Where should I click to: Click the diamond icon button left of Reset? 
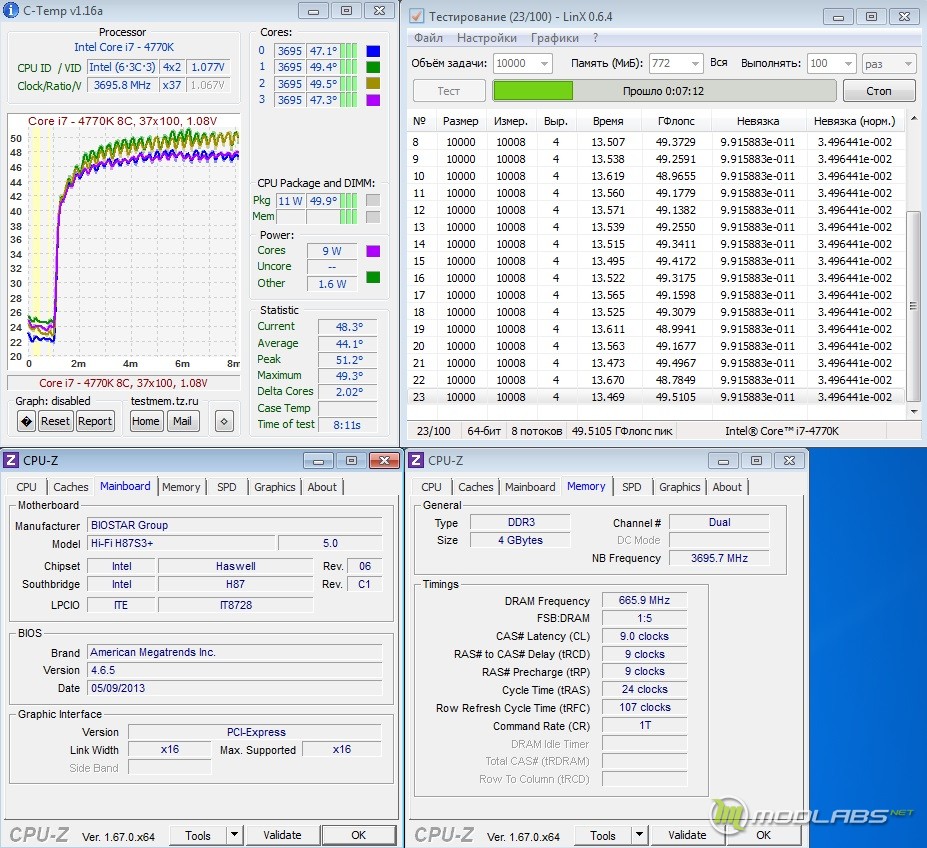point(27,422)
